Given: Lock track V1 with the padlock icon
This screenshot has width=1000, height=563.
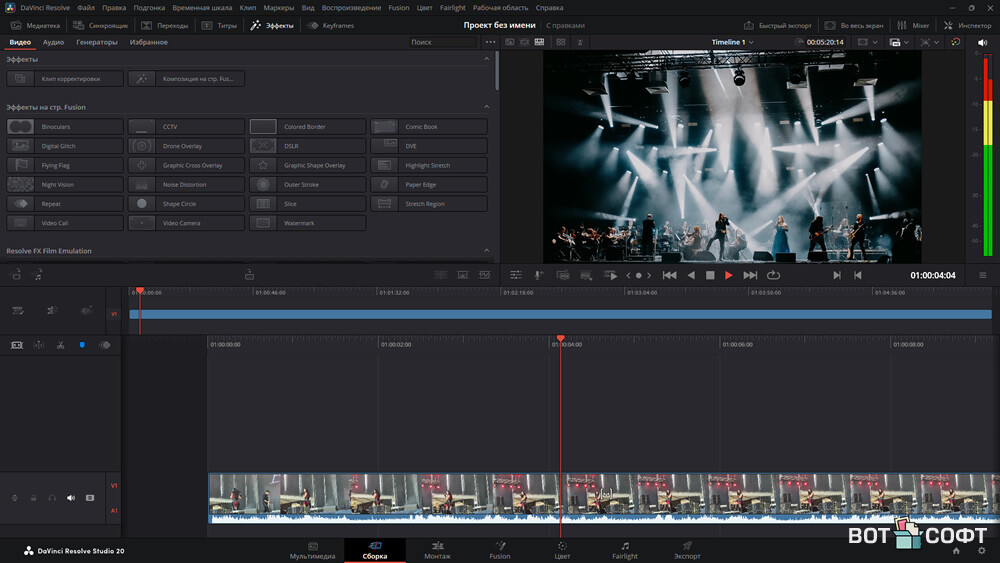Looking at the screenshot, I should tap(33, 497).
